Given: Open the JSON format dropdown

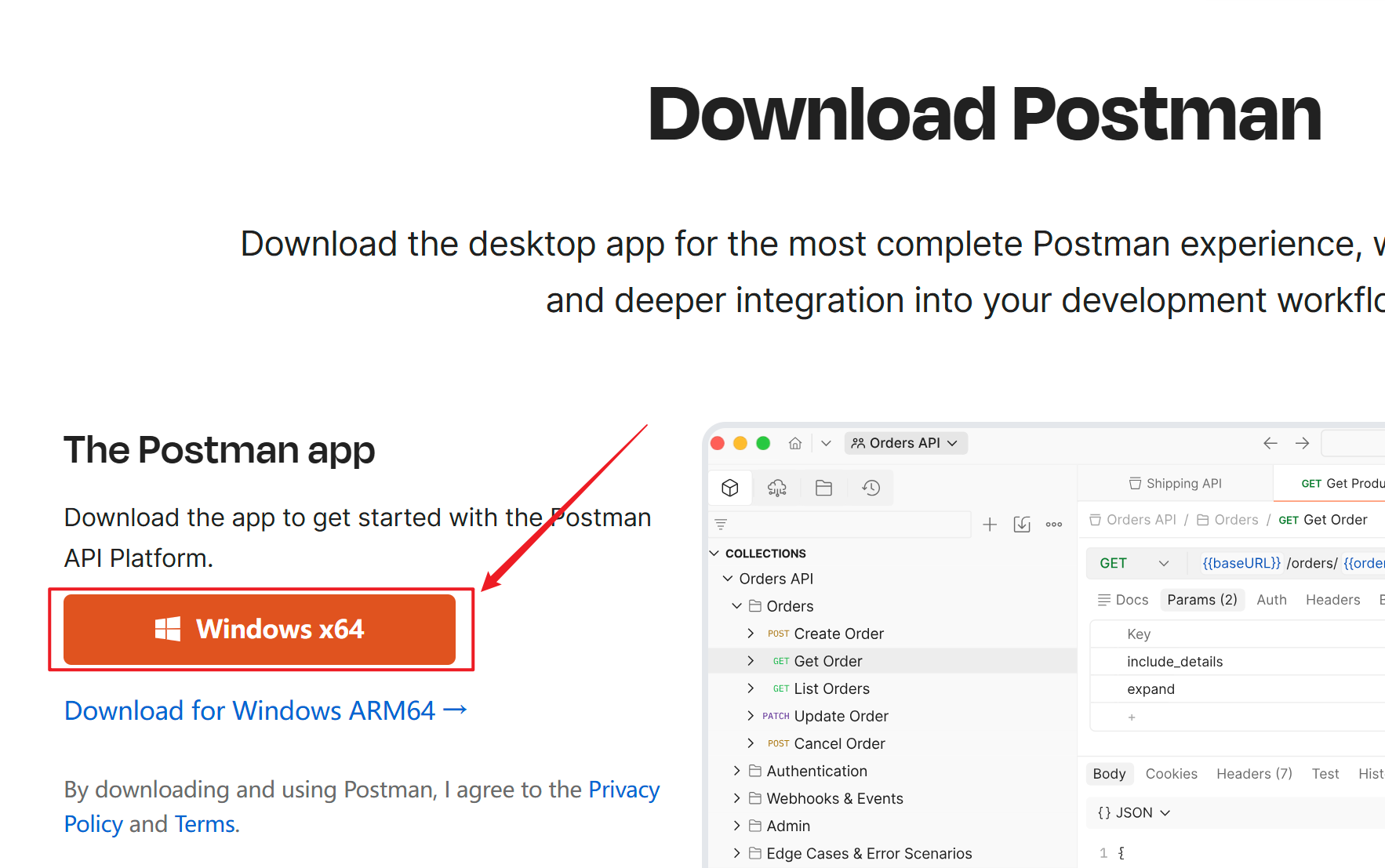Looking at the screenshot, I should pos(1134,813).
